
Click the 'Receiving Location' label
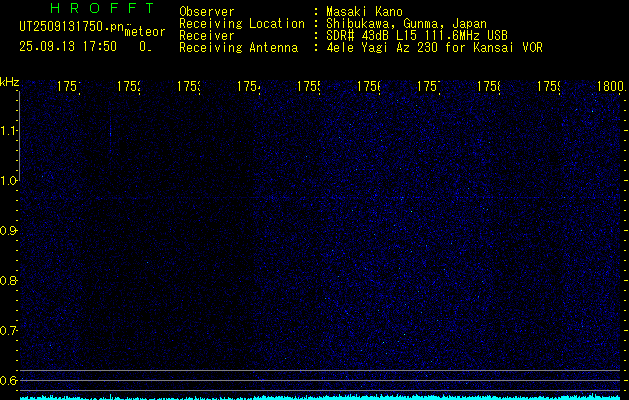pyautogui.click(x=242, y=24)
